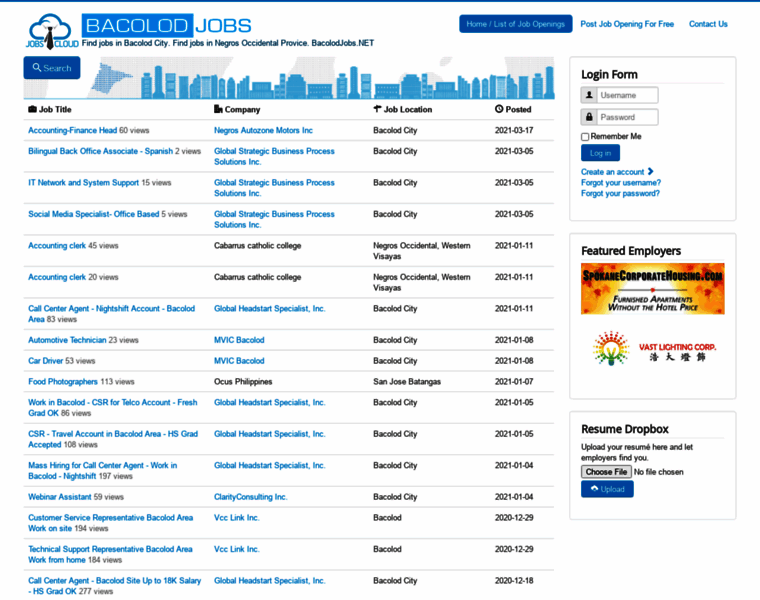Open Social Media Specialist- Office Based job
The image size is (760, 600).
coord(94,214)
